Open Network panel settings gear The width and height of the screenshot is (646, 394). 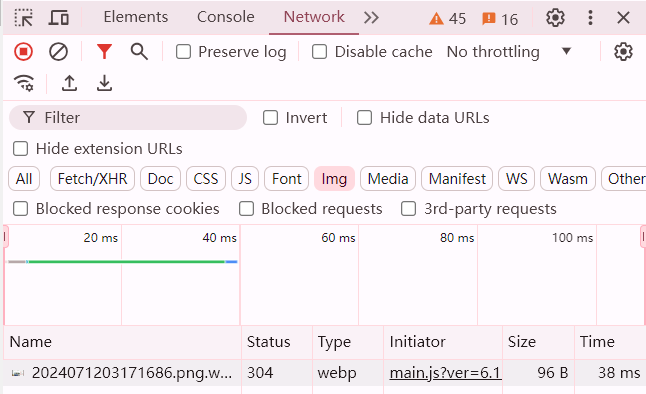[623, 52]
